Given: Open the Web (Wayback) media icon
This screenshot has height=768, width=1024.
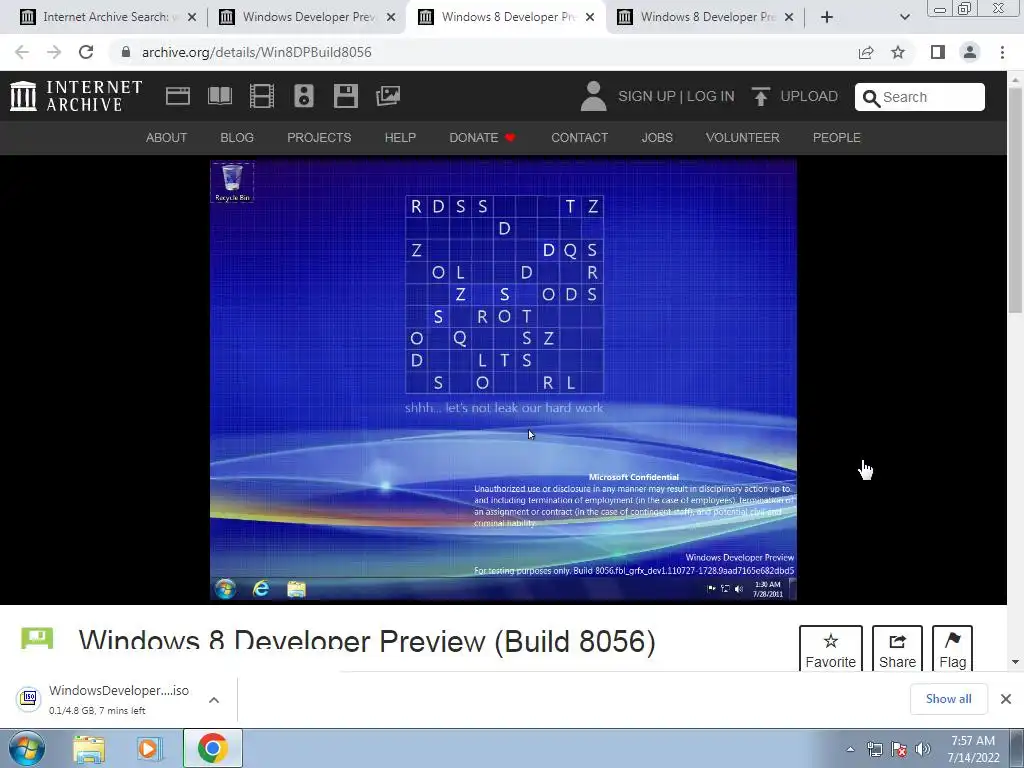Looking at the screenshot, I should tap(178, 96).
